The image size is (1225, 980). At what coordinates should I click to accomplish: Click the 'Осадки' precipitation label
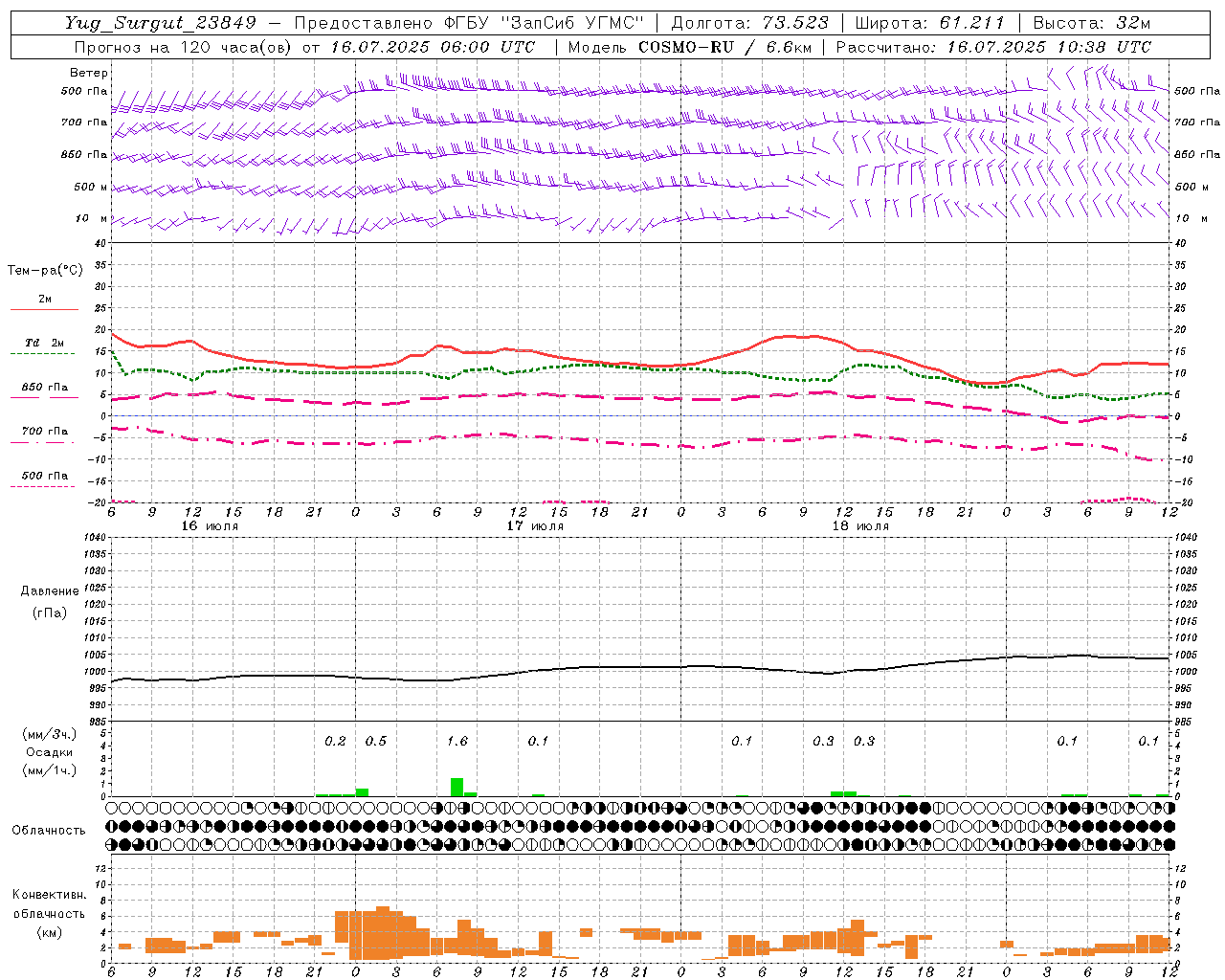pos(50,752)
